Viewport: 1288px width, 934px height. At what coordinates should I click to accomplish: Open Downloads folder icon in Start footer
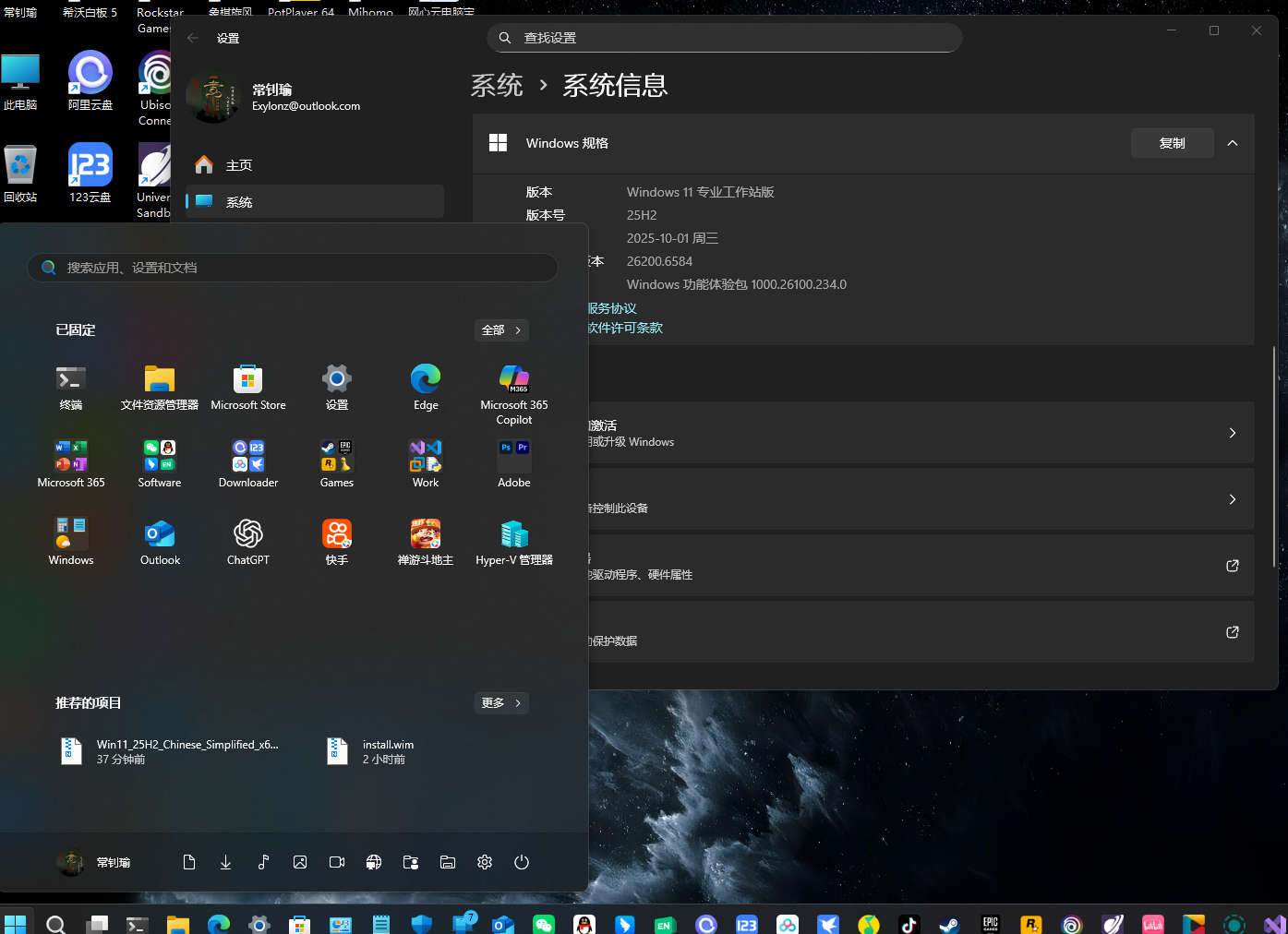[226, 862]
